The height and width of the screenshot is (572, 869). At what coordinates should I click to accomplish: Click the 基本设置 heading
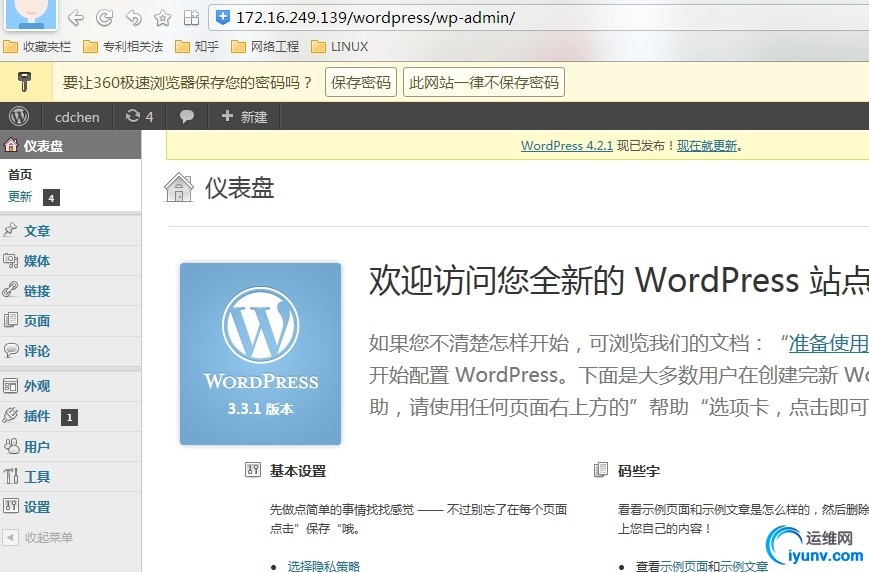(298, 471)
